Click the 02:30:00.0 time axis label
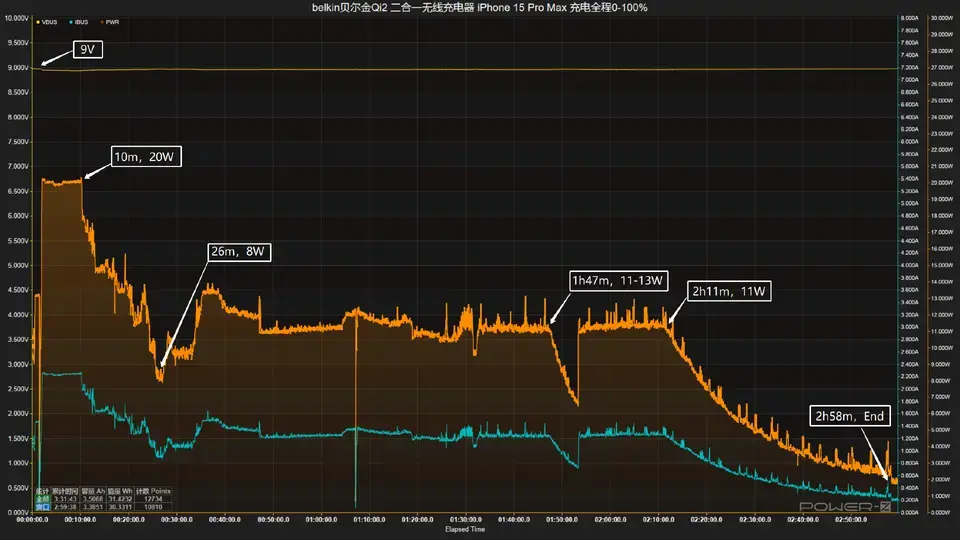 (755, 520)
